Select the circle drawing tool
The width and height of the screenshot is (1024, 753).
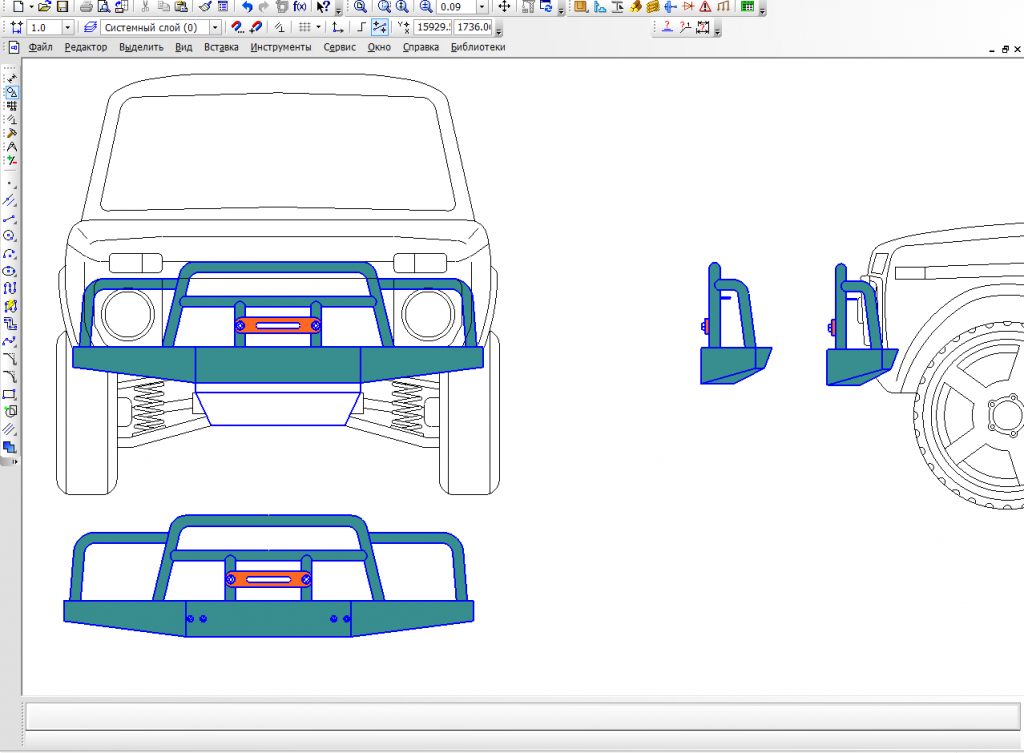10,236
